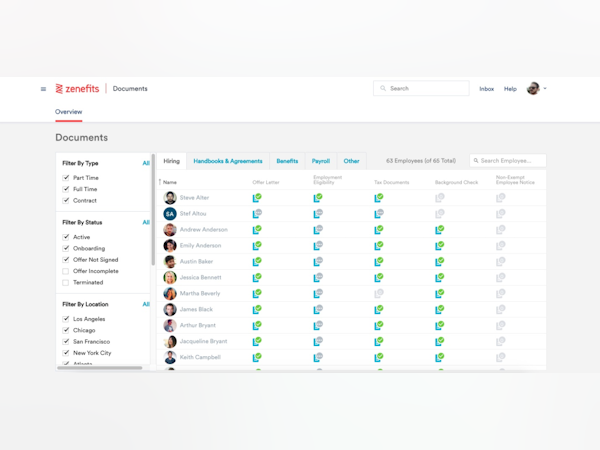600x450 pixels.
Task: Open Emily Anderson's Tax Documents icon
Action: (378, 246)
